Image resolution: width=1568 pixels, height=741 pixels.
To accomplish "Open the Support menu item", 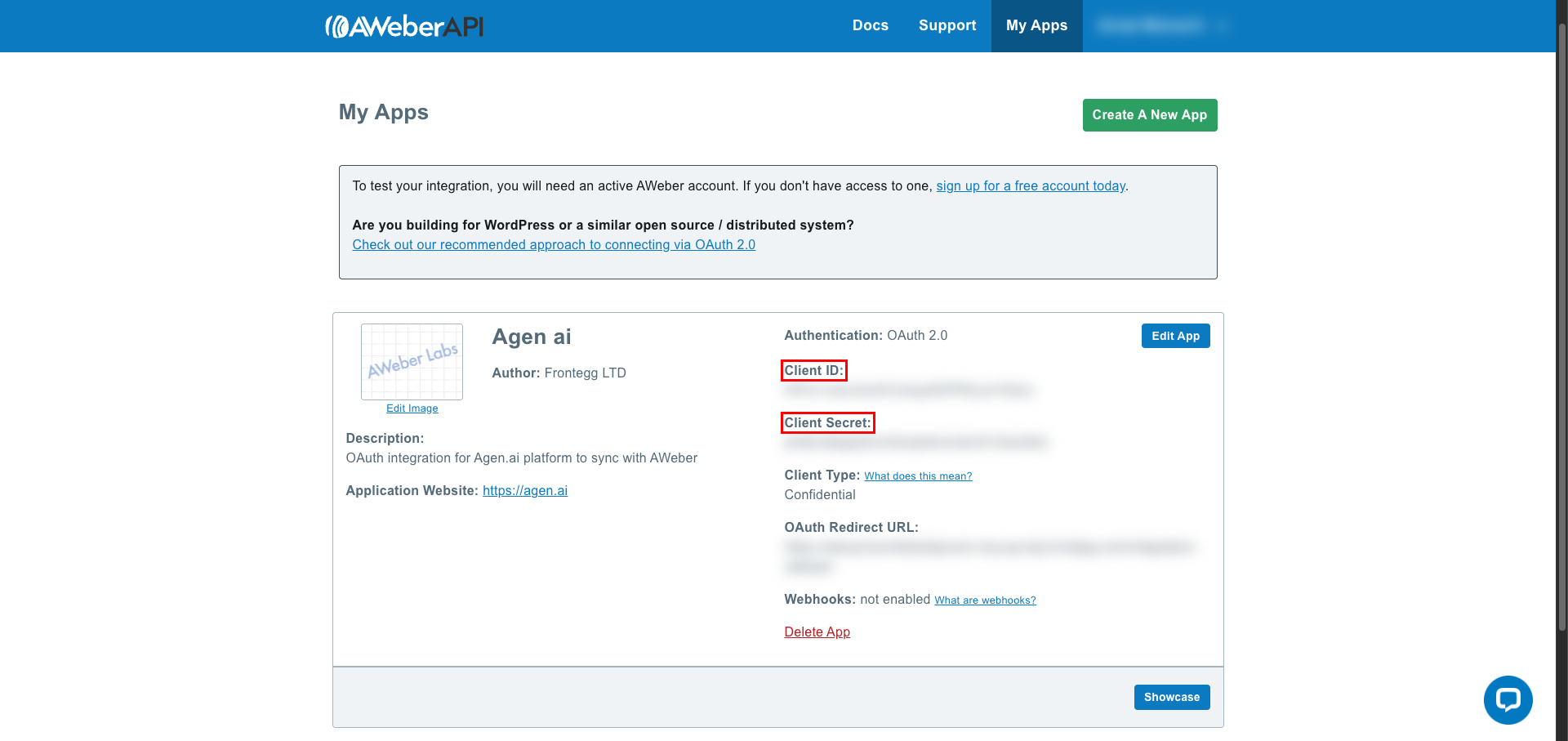I will [x=947, y=25].
